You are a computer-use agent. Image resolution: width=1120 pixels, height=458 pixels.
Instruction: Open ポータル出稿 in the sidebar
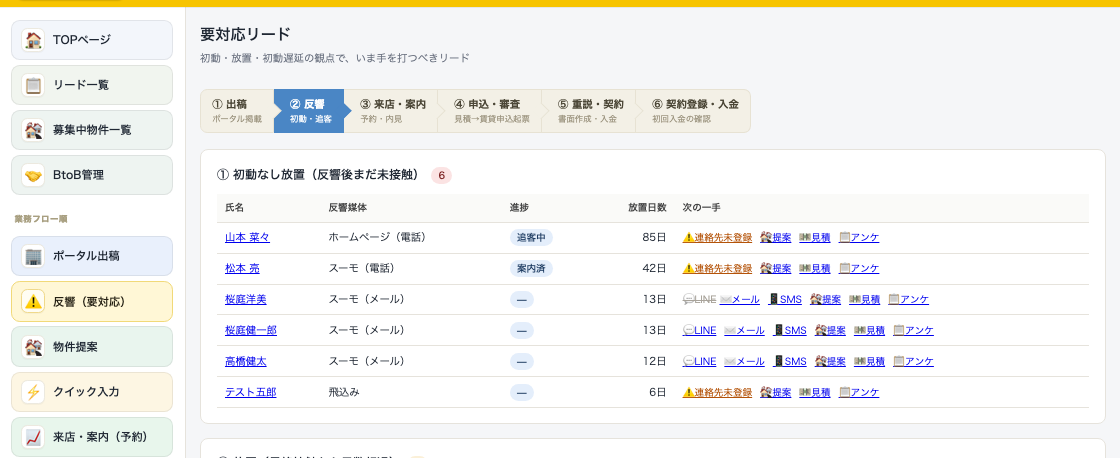(x=91, y=256)
